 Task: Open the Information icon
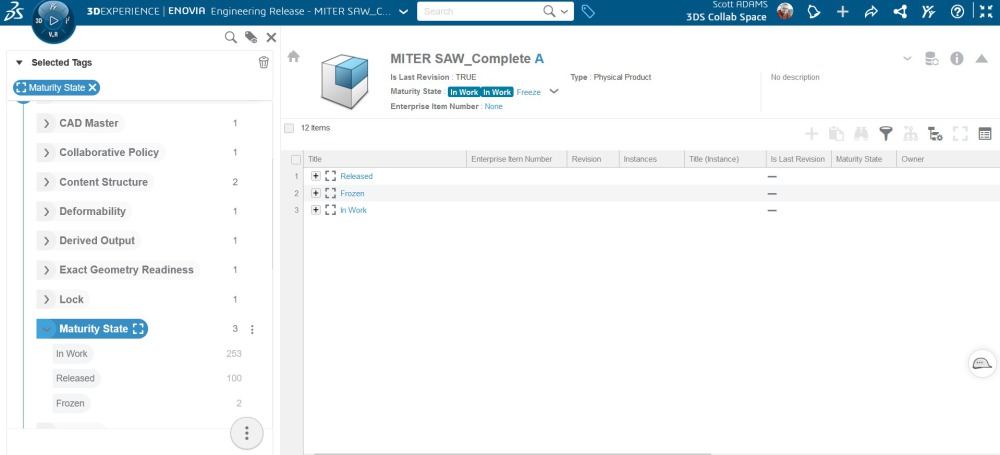click(957, 59)
